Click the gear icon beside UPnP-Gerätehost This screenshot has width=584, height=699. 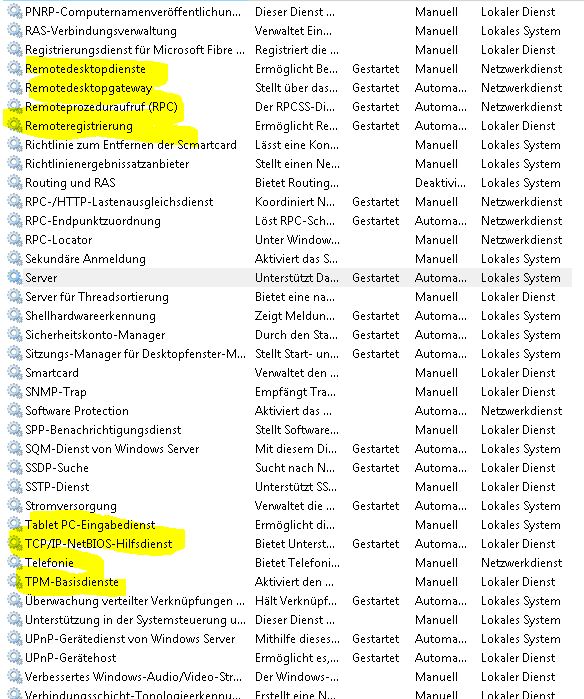tap(14, 658)
